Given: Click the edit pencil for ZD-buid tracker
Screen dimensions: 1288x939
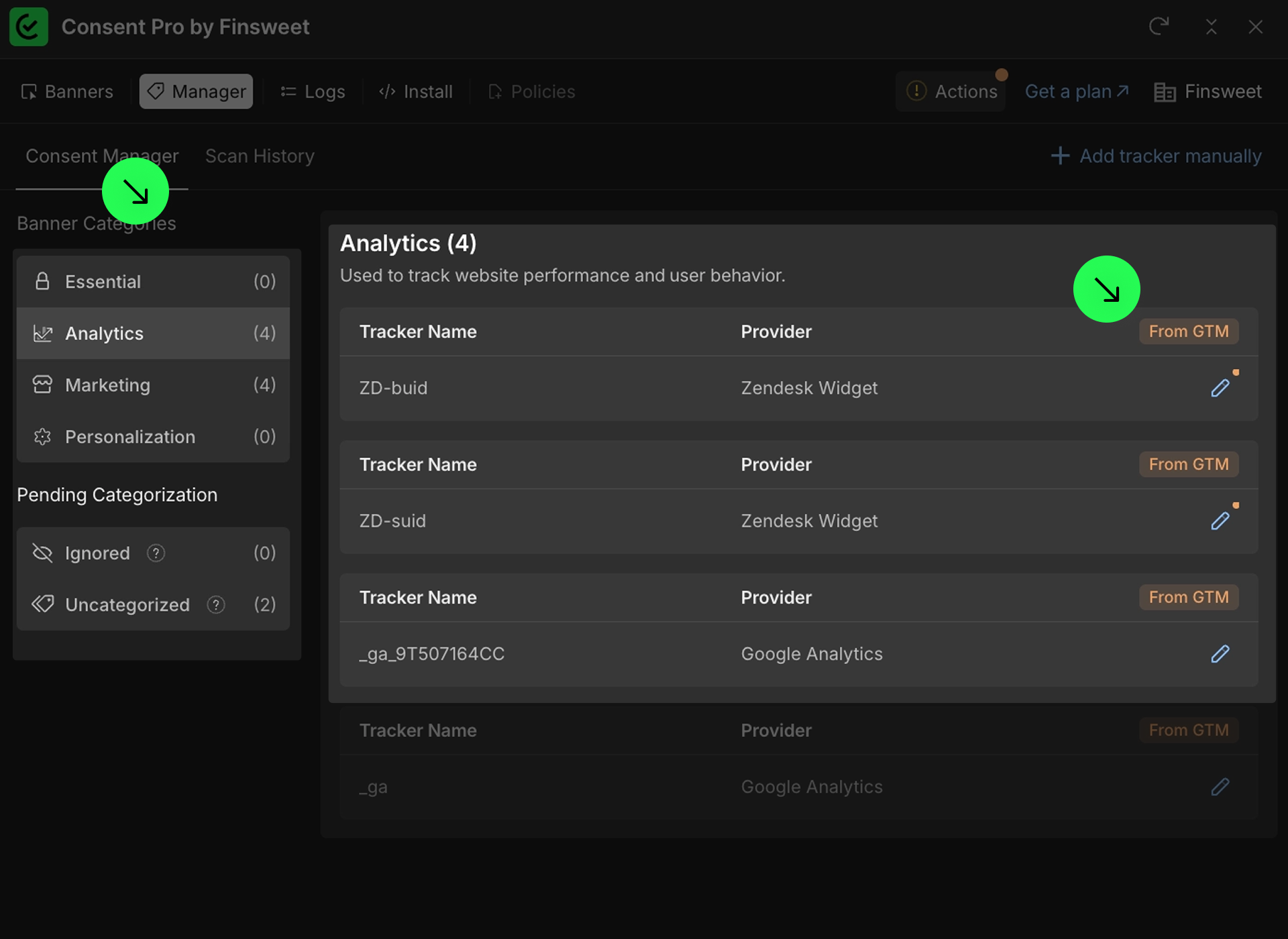Looking at the screenshot, I should click(x=1220, y=388).
